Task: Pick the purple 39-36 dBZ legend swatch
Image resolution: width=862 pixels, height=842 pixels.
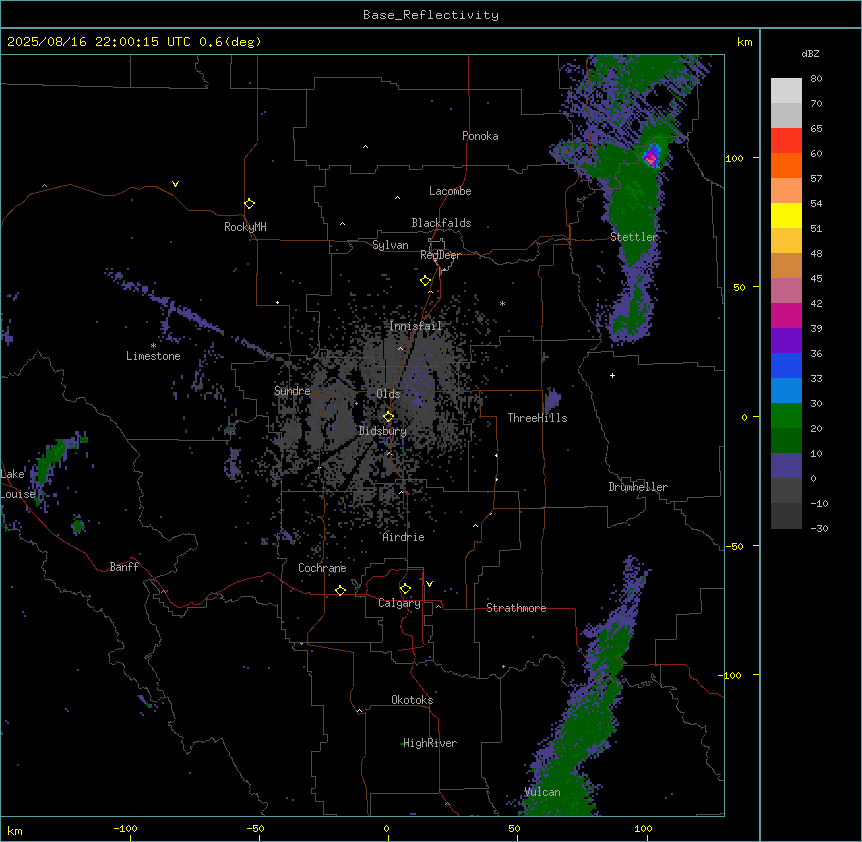Action: click(x=786, y=341)
